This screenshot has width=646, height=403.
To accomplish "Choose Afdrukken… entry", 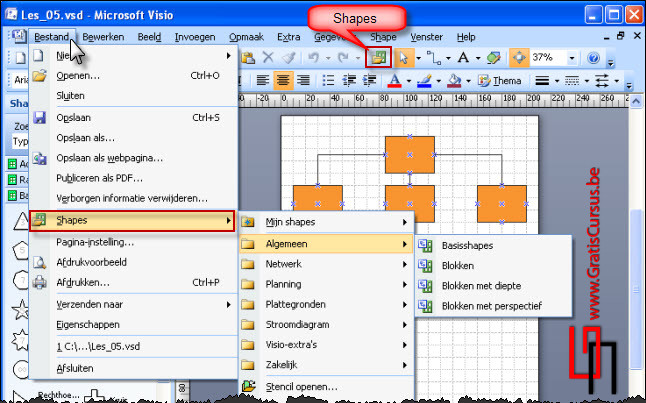I will point(133,282).
